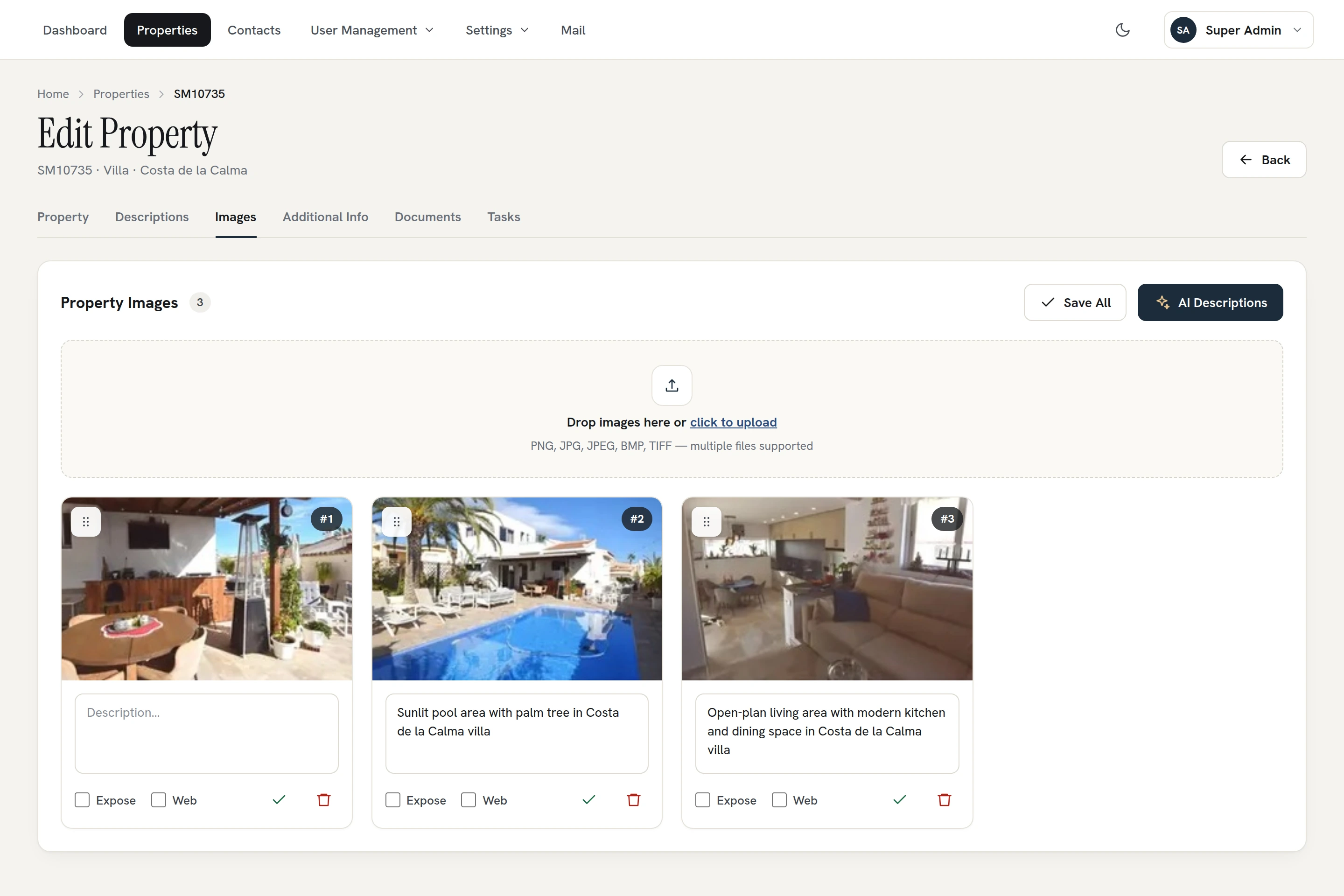Open Contacts in top navigation
This screenshot has height=896, width=1344.
(x=254, y=30)
